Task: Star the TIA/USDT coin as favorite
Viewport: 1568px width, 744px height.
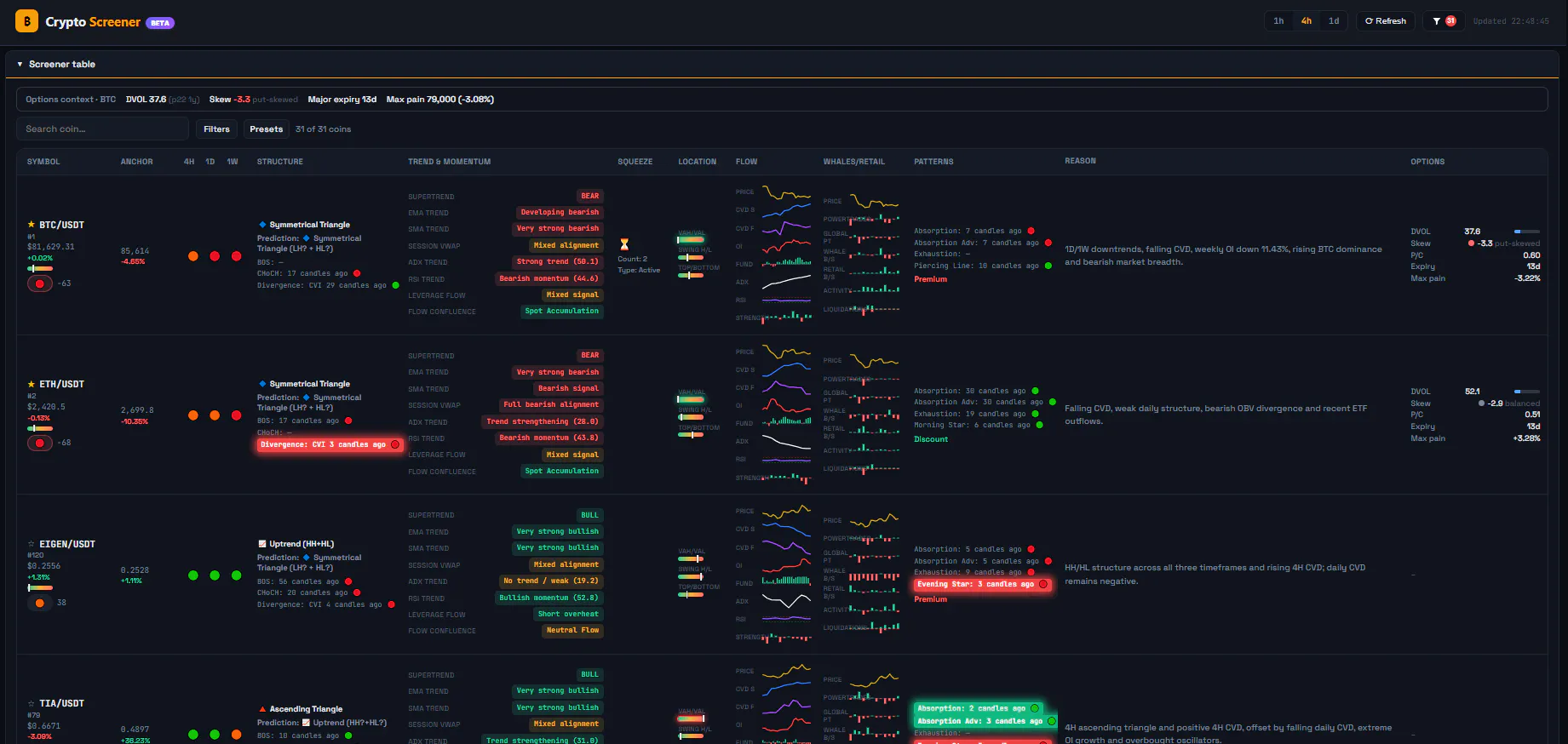Action: point(32,703)
